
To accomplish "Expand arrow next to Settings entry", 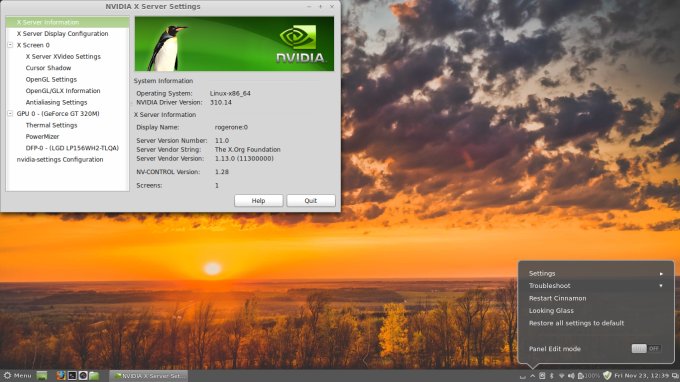I will (661, 274).
